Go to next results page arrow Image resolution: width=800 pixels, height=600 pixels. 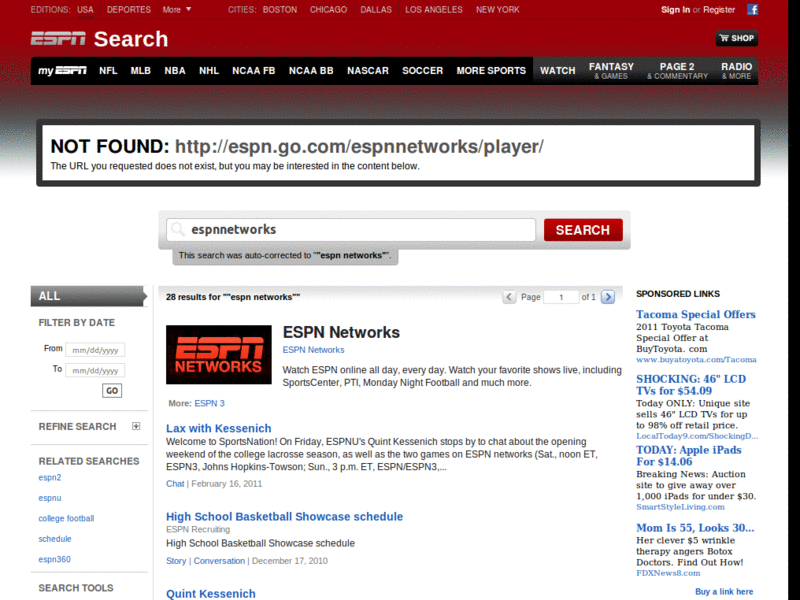click(x=608, y=297)
